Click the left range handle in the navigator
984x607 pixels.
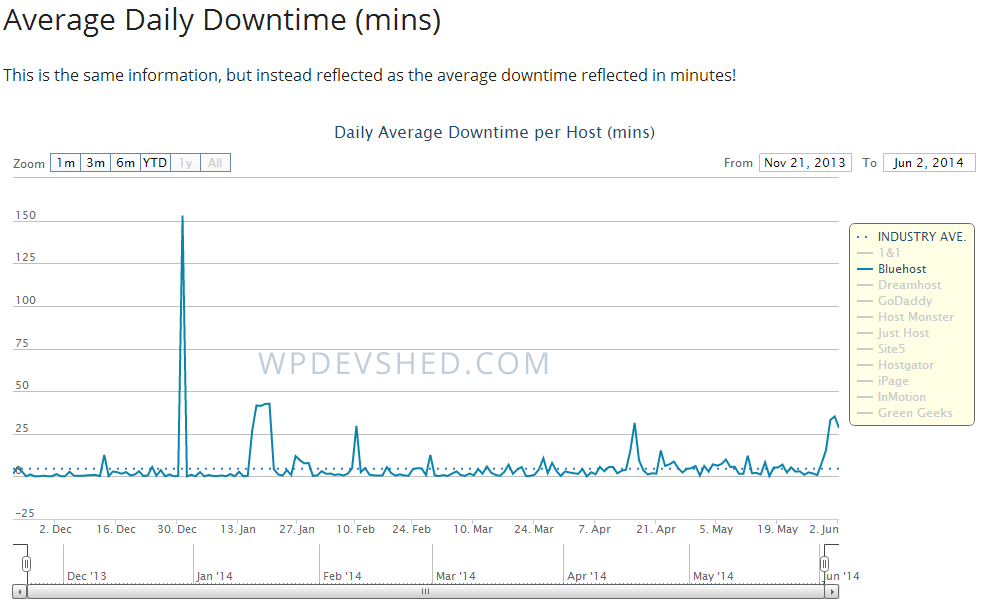coord(27,564)
